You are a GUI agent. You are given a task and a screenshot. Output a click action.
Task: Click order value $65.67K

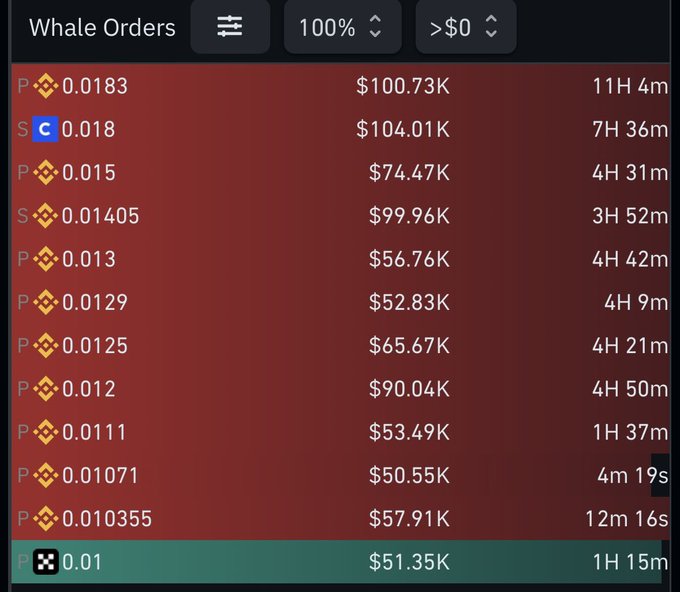click(409, 346)
